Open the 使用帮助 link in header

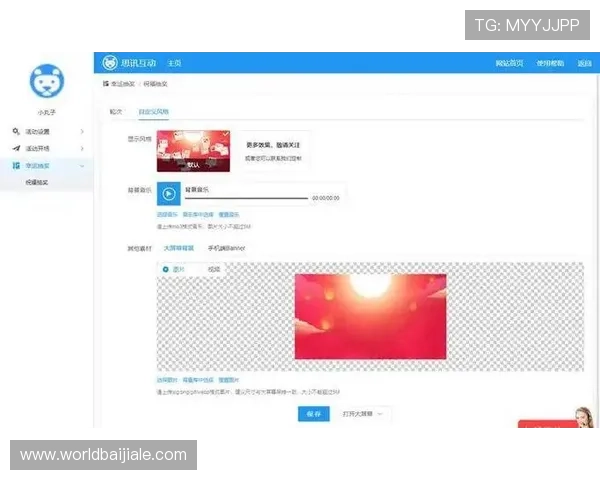pyautogui.click(x=550, y=63)
